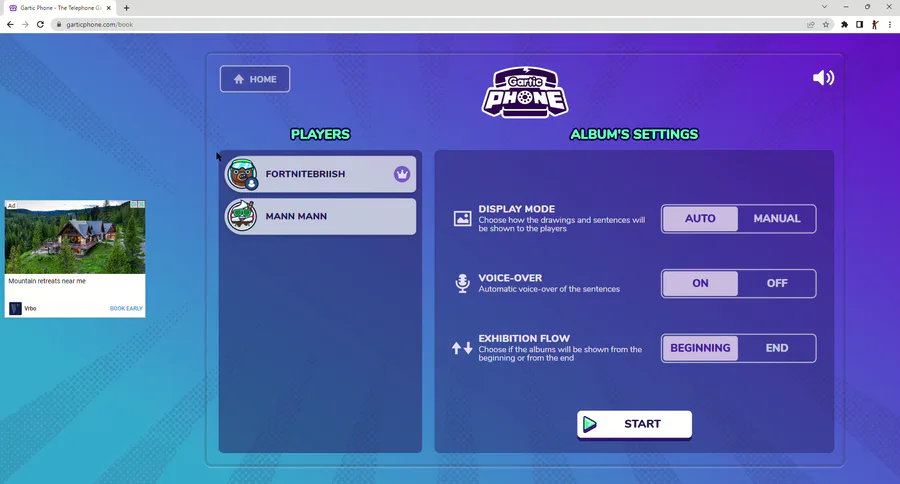The height and width of the screenshot is (484, 900).
Task: Click the Gartic Phone logo
Action: [525, 92]
